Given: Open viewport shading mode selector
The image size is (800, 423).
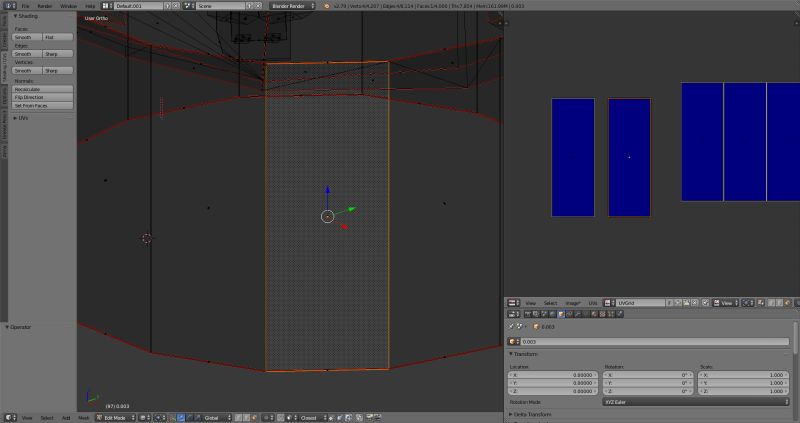Looking at the screenshot, I should pos(144,417).
